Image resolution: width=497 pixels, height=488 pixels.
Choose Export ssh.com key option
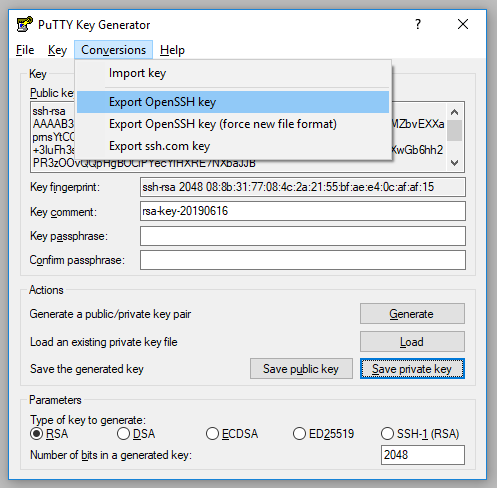click(x=233, y=146)
